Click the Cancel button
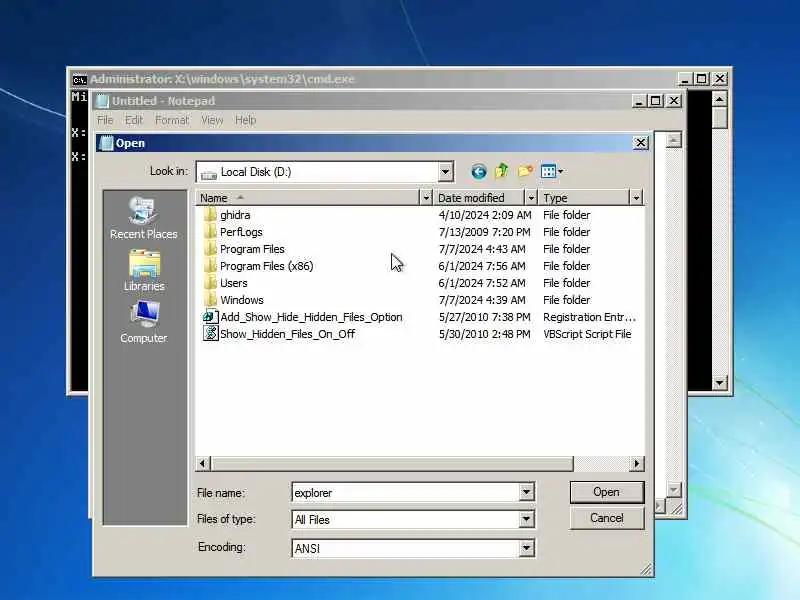 (607, 518)
